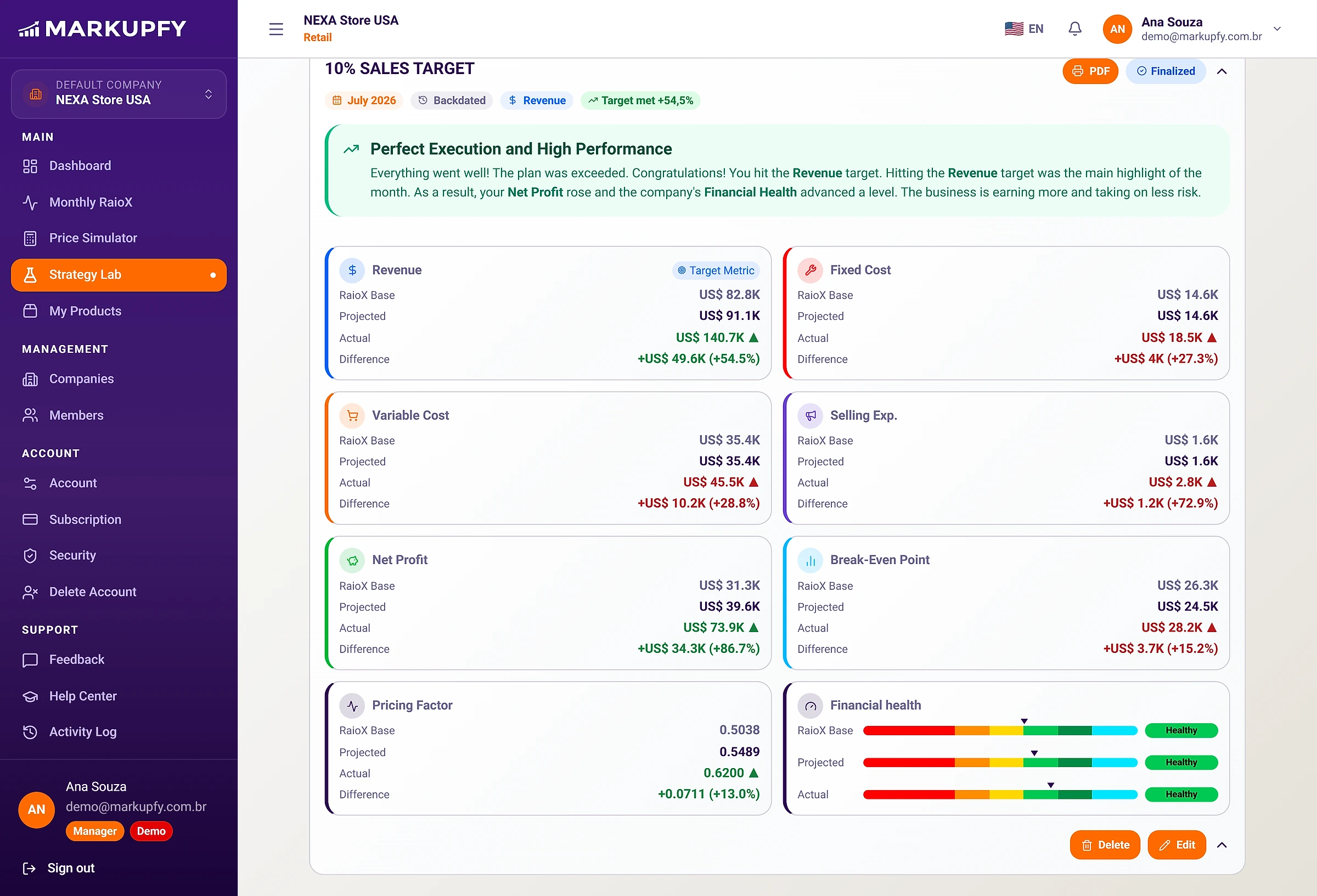The height and width of the screenshot is (896, 1317).
Task: Click the Revenue dollar icon
Action: coord(352,271)
